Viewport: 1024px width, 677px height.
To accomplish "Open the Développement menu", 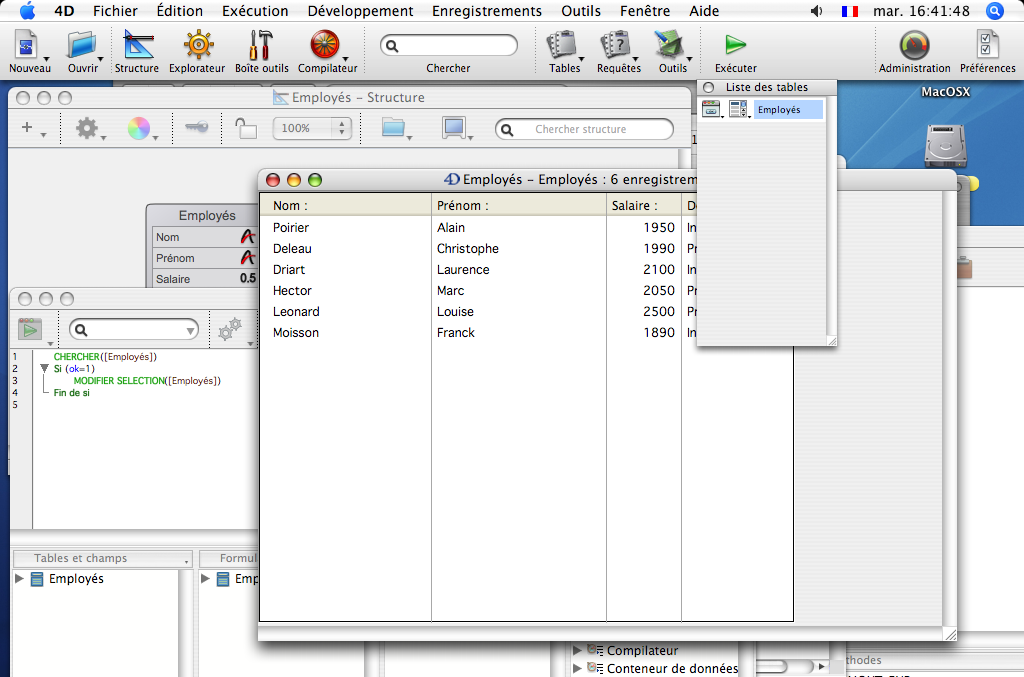I will pos(360,11).
